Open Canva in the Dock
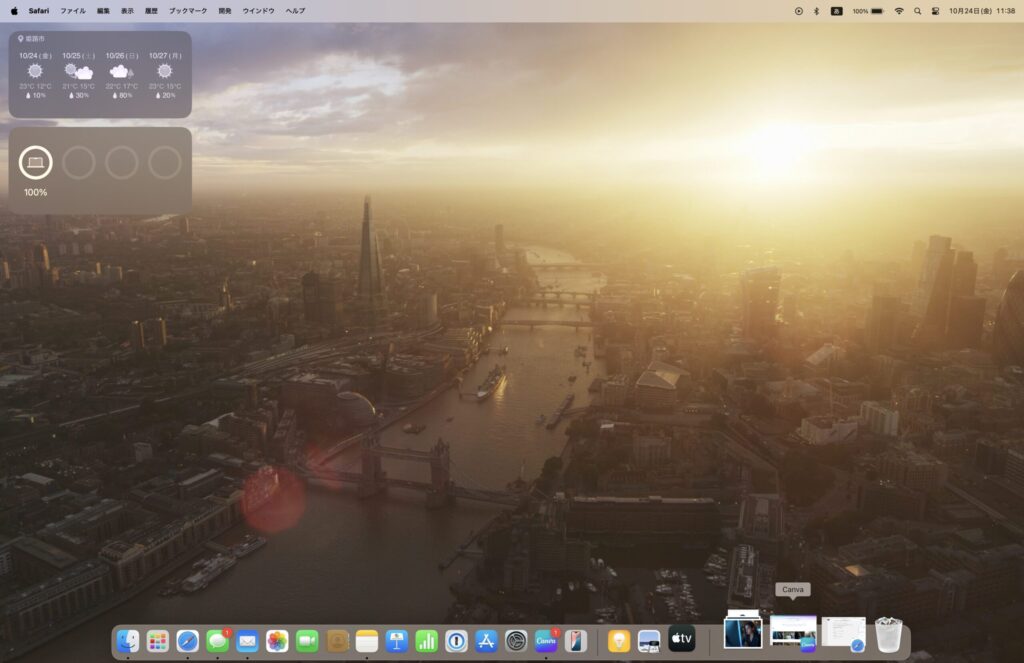This screenshot has width=1024, height=663. tap(546, 641)
